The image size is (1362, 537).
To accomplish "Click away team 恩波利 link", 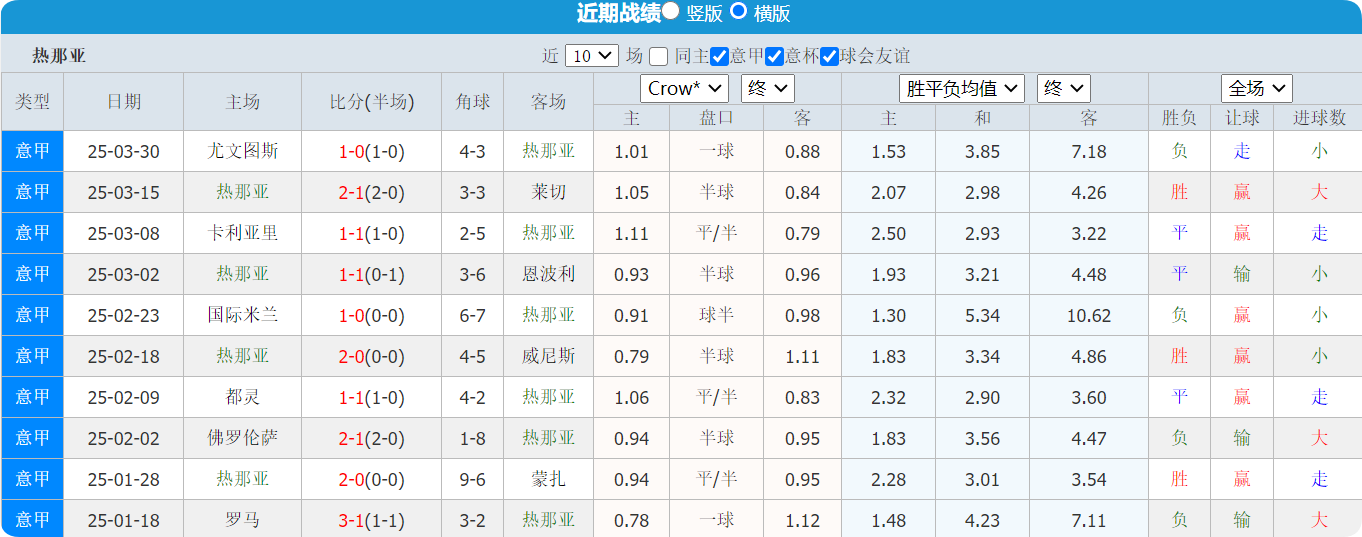I will 548,275.
